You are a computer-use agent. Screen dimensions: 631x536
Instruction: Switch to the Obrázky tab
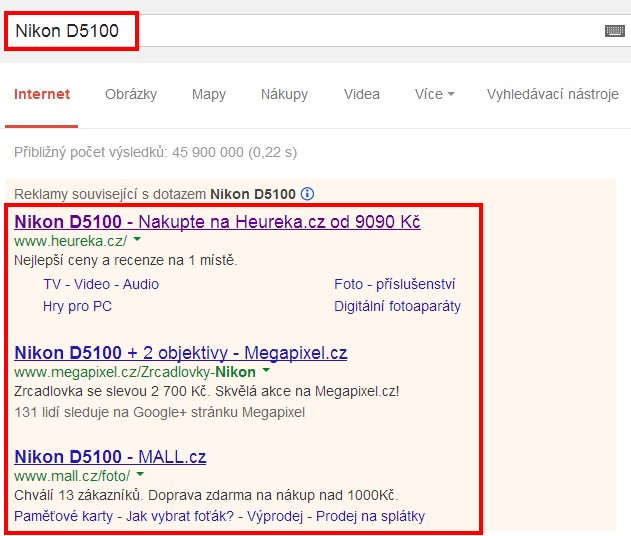tap(131, 94)
